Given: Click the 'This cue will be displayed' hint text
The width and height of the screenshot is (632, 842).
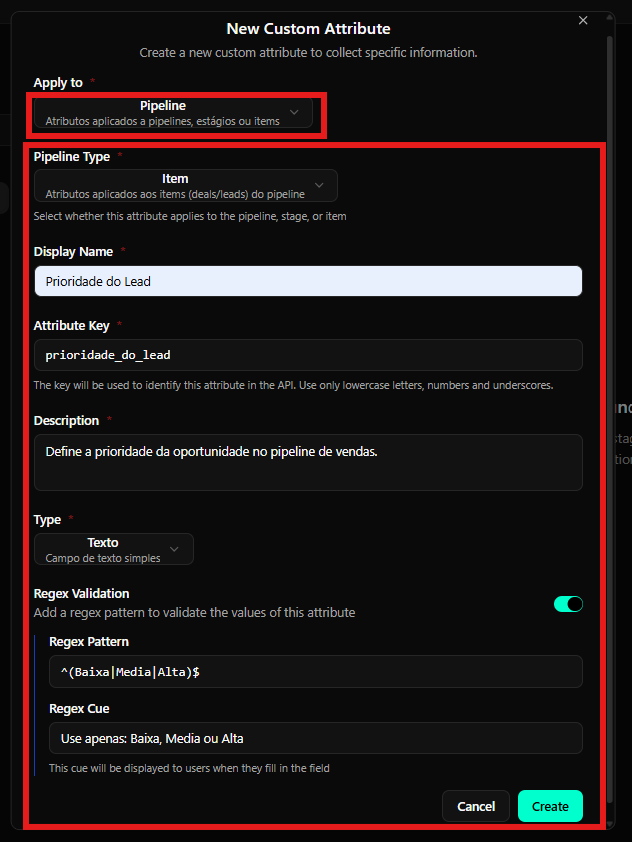Looking at the screenshot, I should pos(189,768).
